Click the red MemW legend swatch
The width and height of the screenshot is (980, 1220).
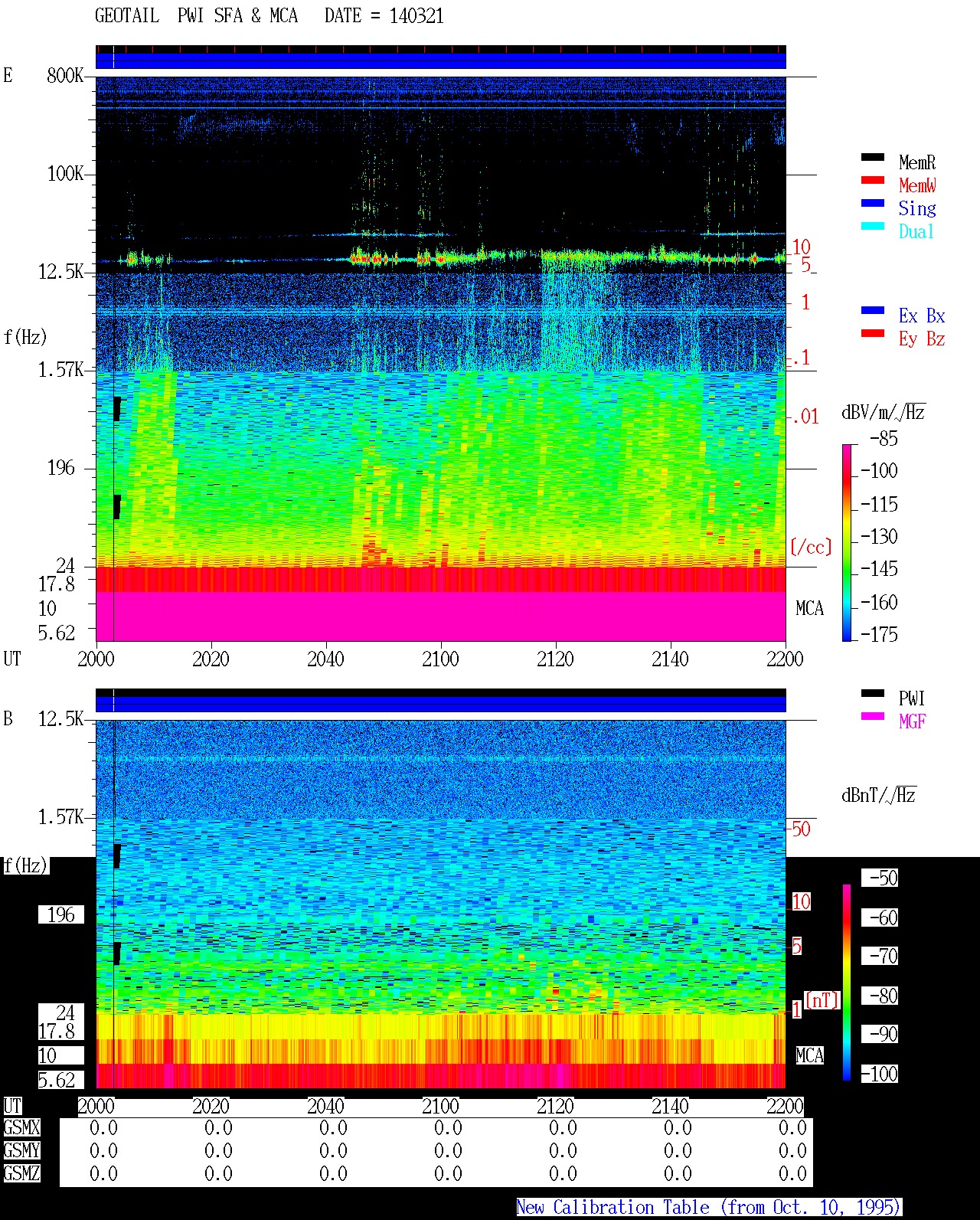pos(872,180)
